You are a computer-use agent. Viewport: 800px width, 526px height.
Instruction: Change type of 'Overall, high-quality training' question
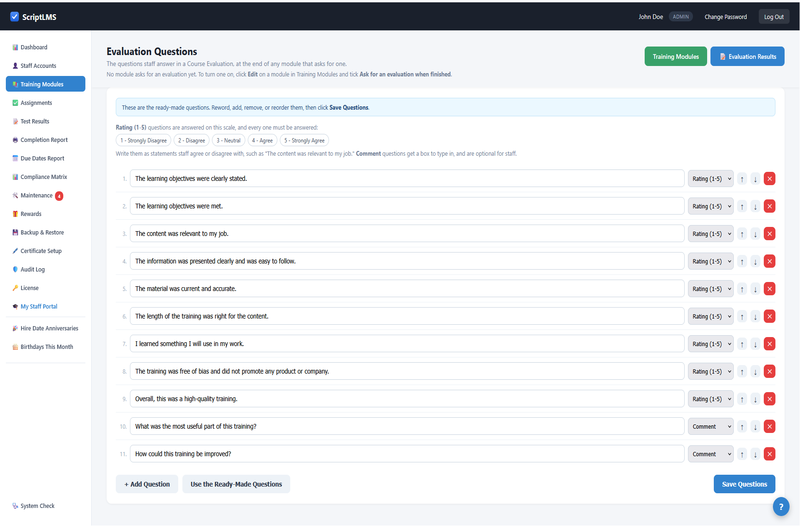coord(711,399)
